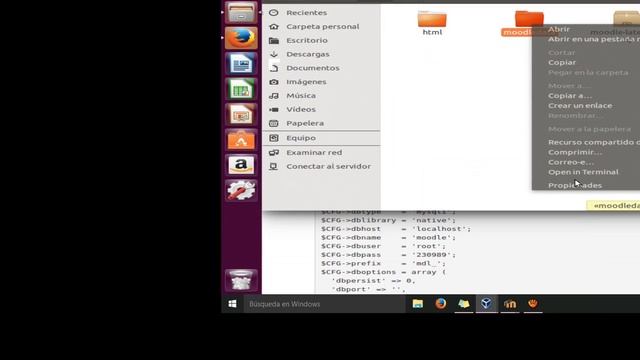
Task: Click the Música note icon
Action: coord(273,96)
